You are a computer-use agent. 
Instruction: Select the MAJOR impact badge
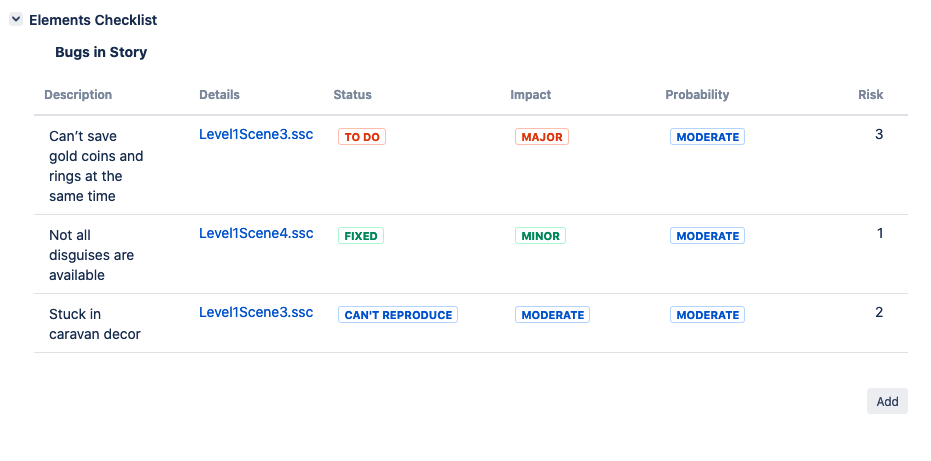coord(542,137)
